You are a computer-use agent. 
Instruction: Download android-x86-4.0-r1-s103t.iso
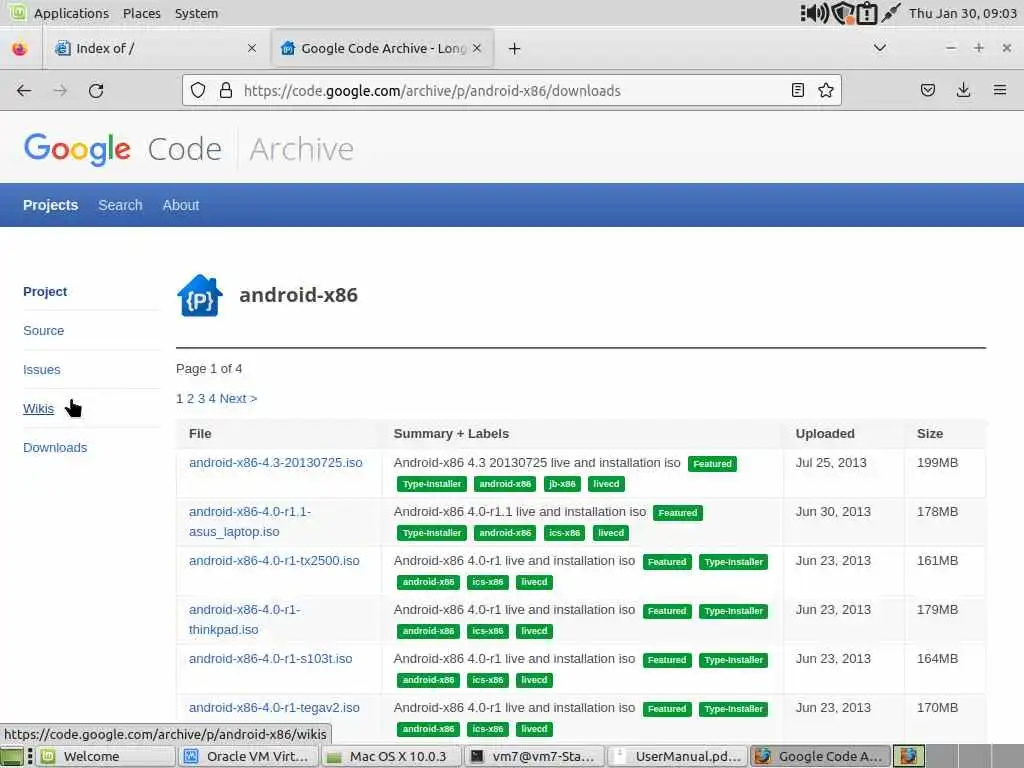(270, 659)
